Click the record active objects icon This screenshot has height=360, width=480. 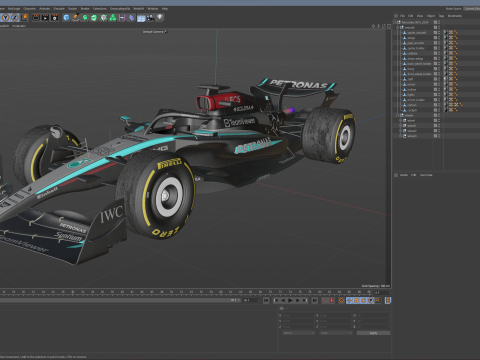click(325, 300)
